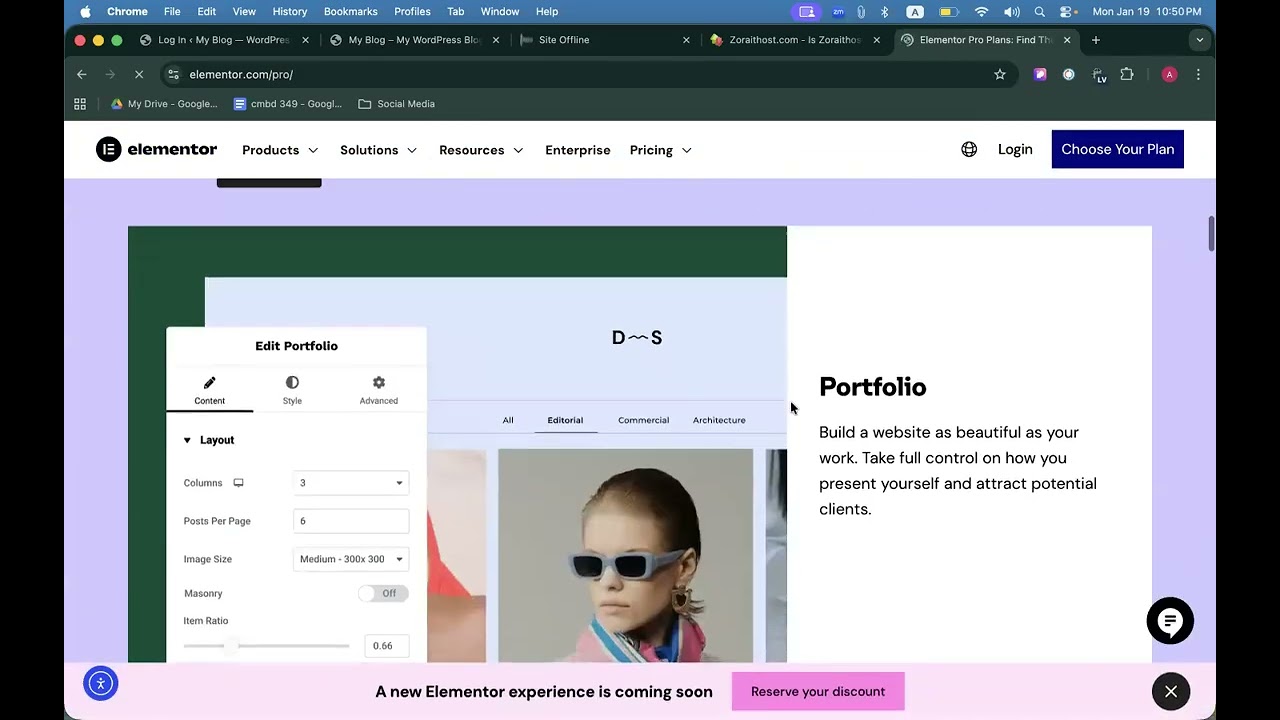View site information icon in address bar
Screen dimensions: 1280x720
[173, 74]
